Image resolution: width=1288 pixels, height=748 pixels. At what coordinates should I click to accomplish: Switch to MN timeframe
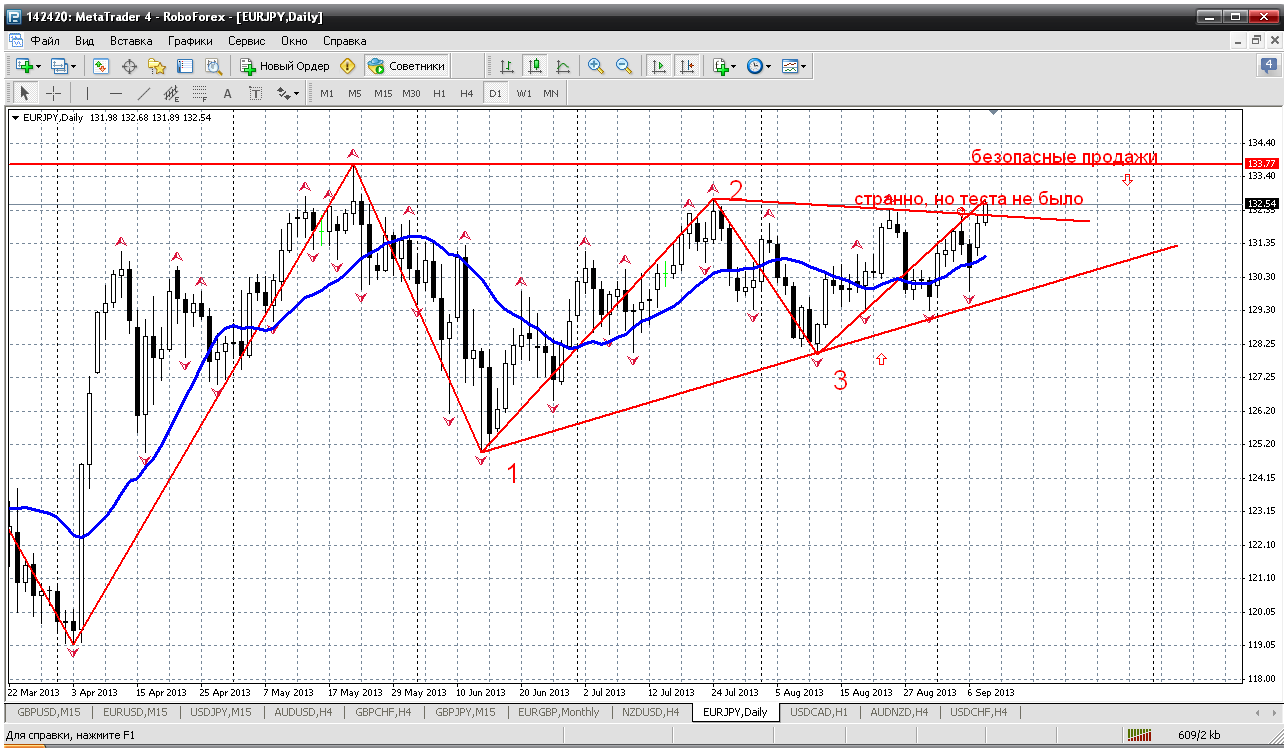(x=551, y=93)
